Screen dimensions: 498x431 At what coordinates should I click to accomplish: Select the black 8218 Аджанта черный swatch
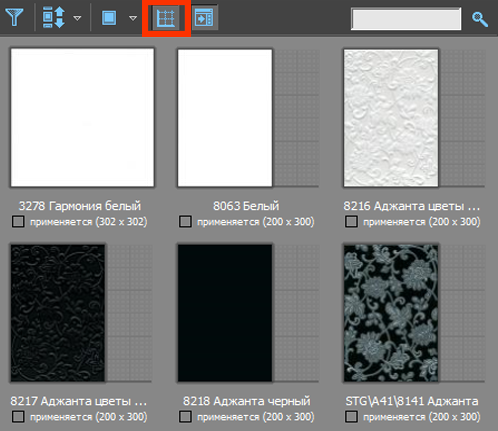[225, 313]
